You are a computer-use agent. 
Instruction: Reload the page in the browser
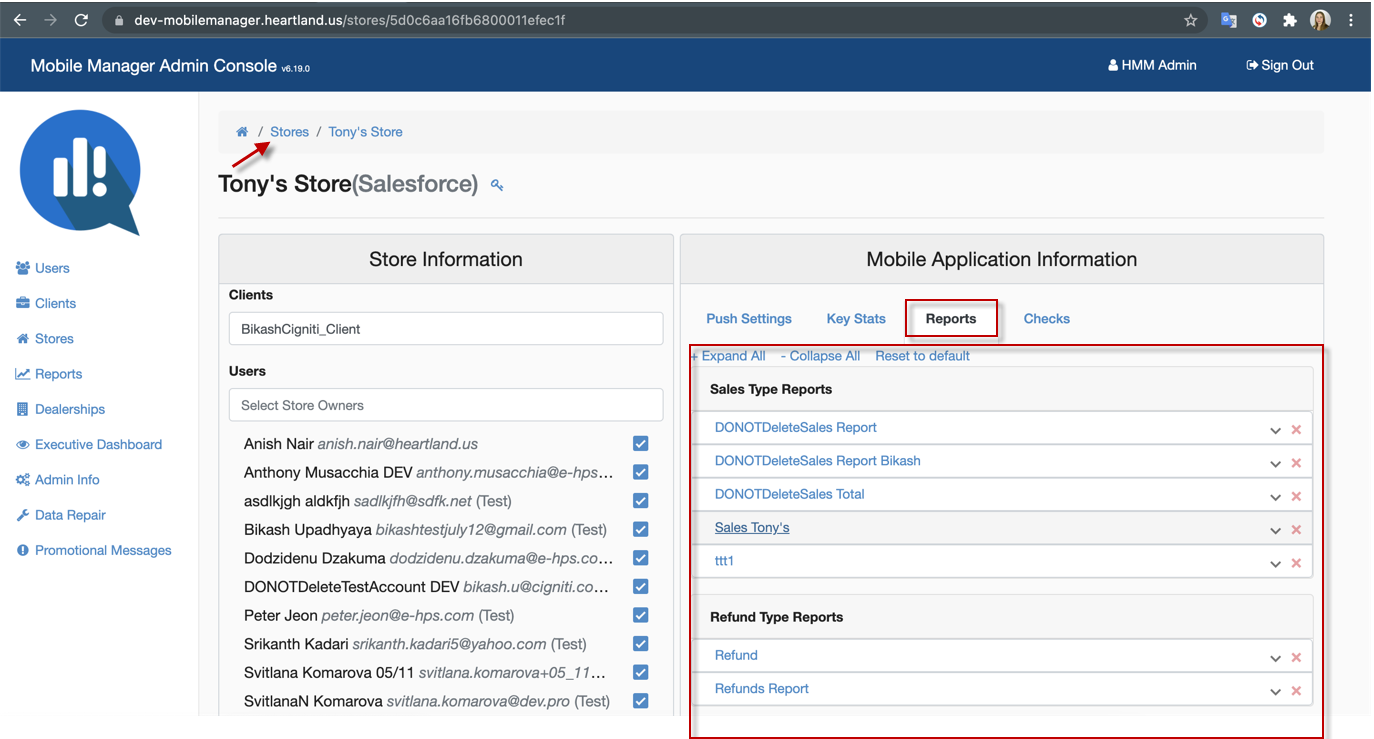pos(82,20)
